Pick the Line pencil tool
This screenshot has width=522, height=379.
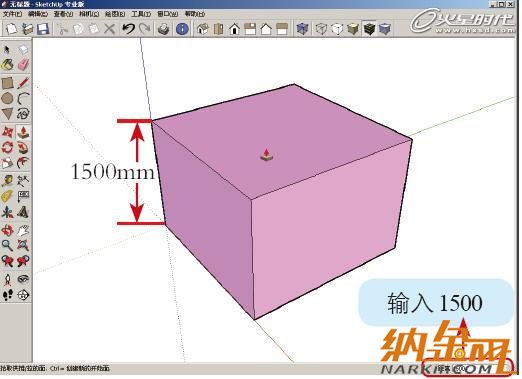click(23, 83)
